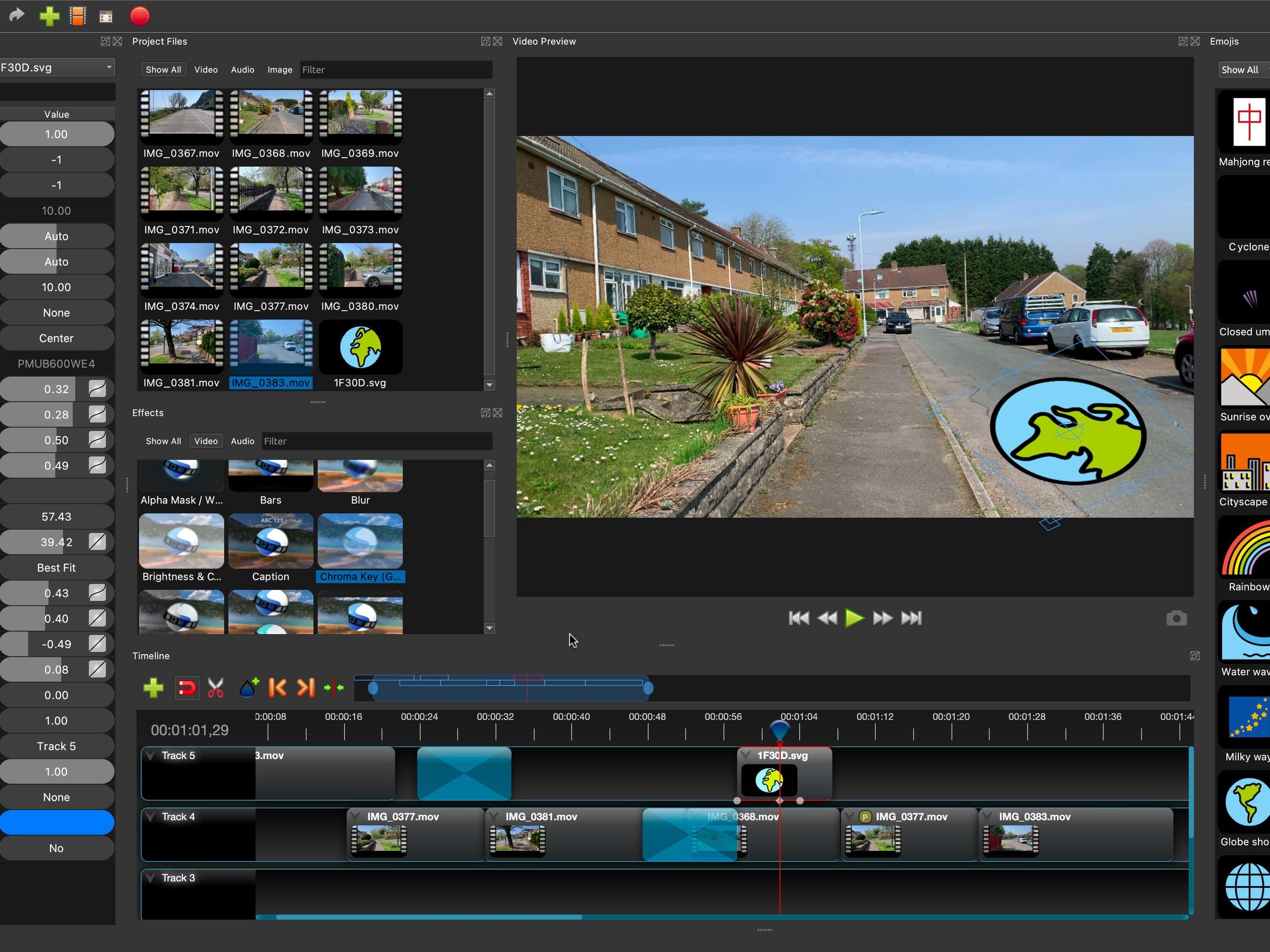Image resolution: width=1270 pixels, height=952 pixels.
Task: Click the green Import Files plus icon
Action: [x=50, y=16]
